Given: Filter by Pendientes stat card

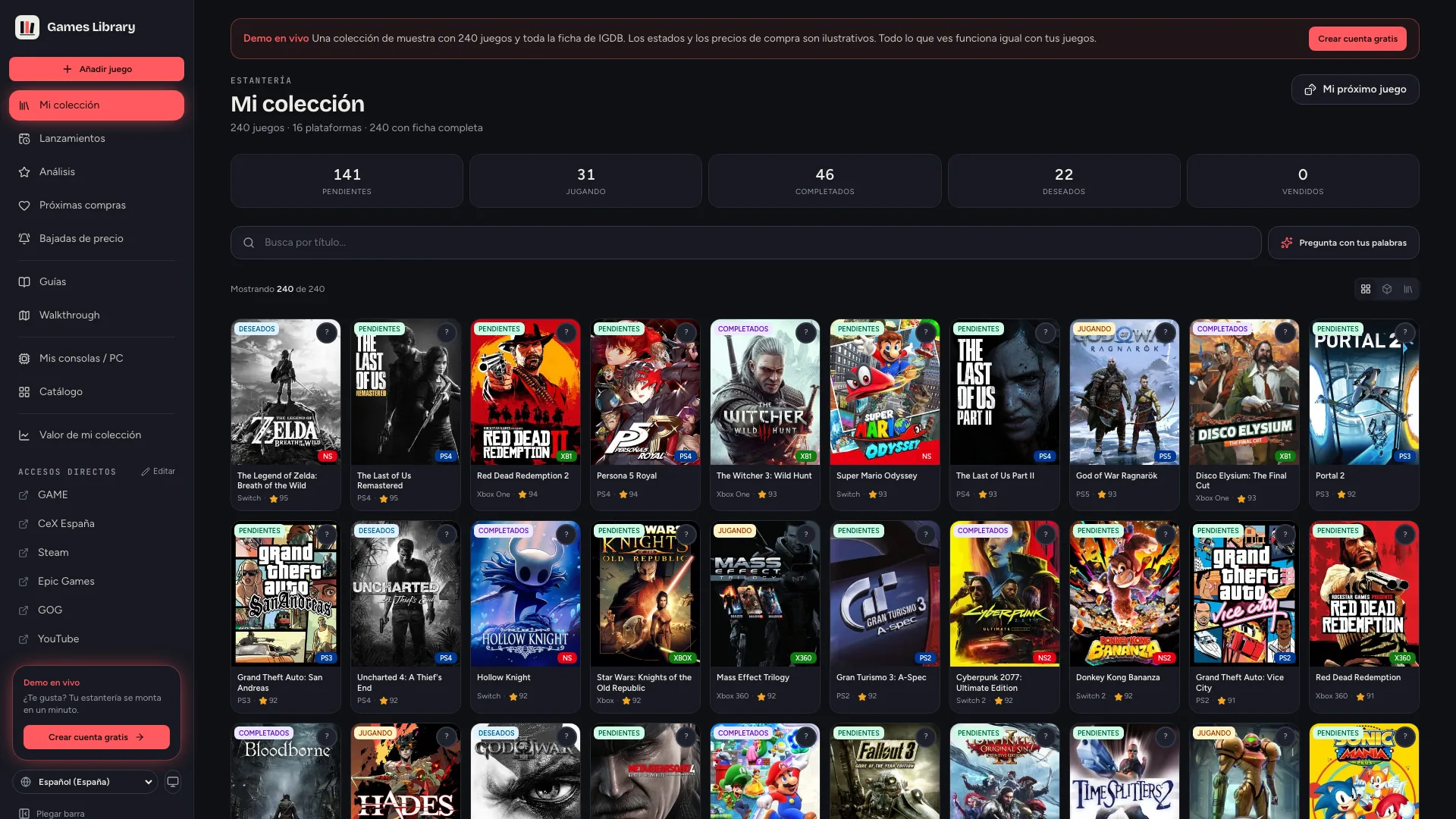Looking at the screenshot, I should point(347,181).
